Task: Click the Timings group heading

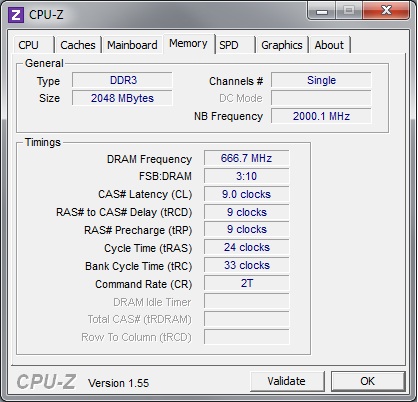Action: tap(43, 142)
